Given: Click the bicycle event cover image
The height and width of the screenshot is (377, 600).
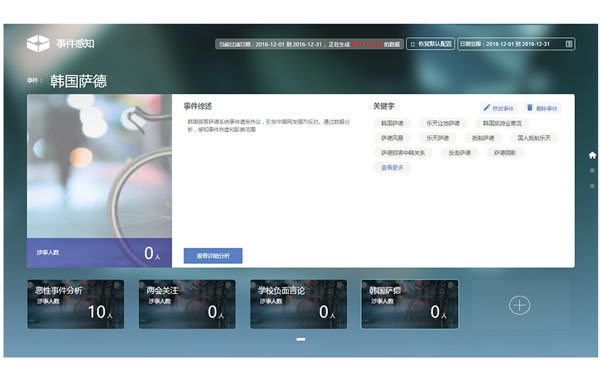Looking at the screenshot, I should 99,166.
